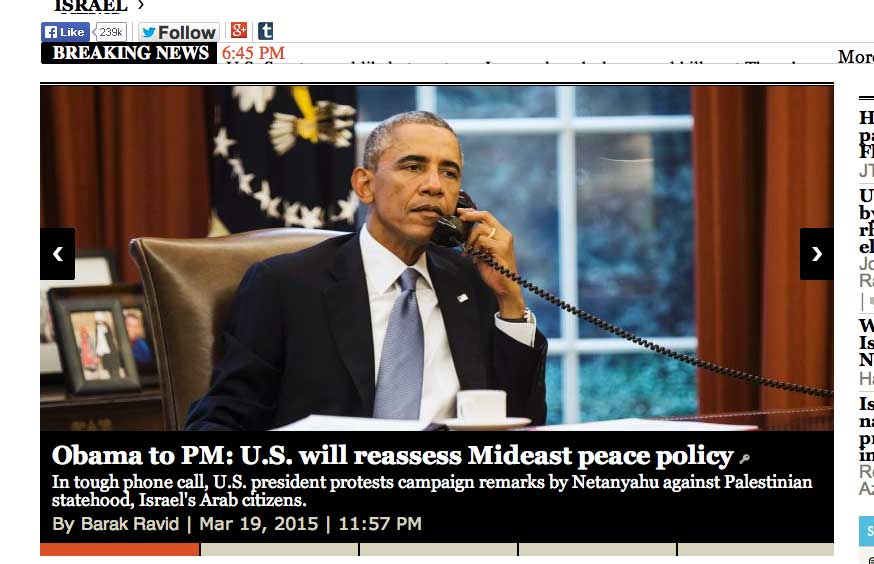Click the Obama phone call photo
Screen dimensions: 874x564
point(437,258)
